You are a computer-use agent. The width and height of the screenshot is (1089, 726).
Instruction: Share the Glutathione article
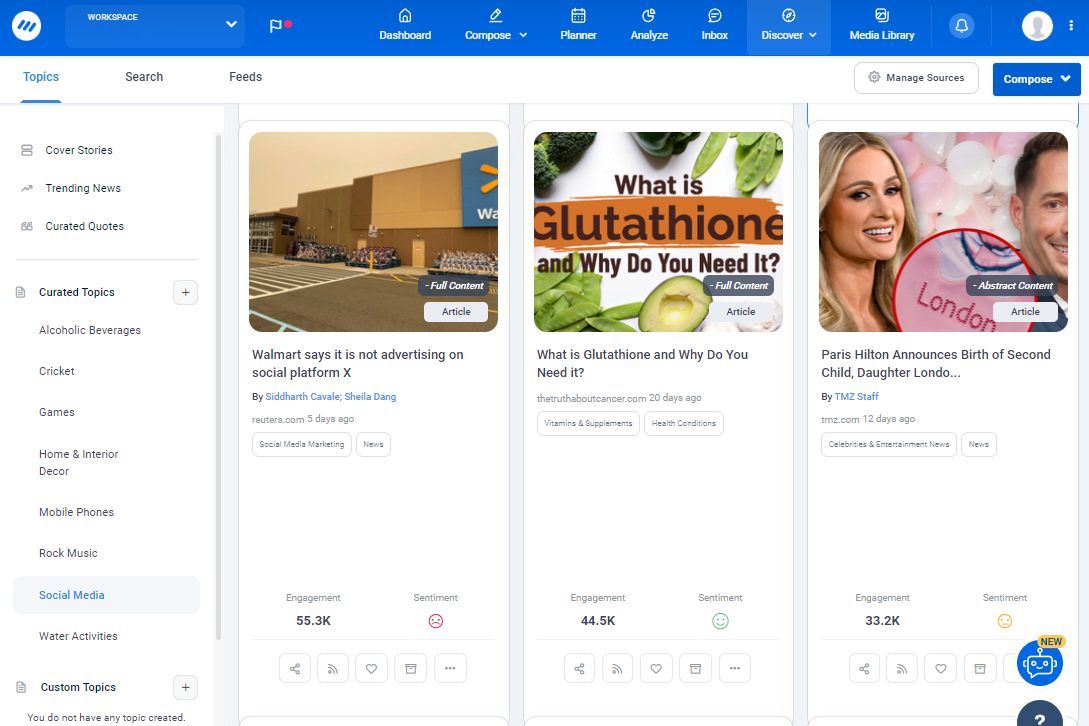point(579,668)
